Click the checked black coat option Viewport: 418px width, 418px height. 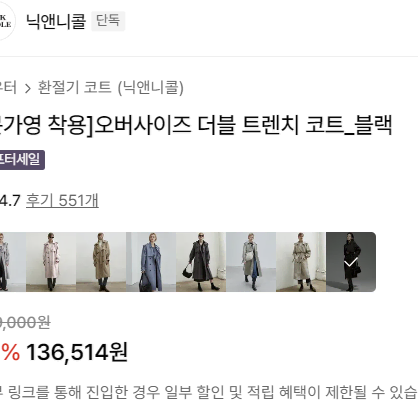point(351,262)
